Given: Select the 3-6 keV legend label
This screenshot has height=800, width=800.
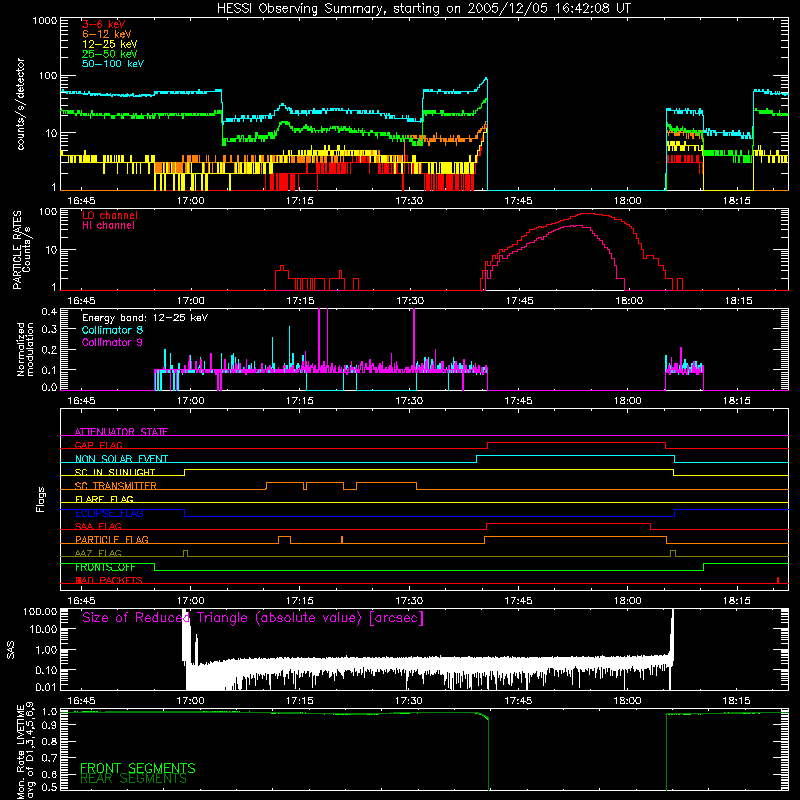Looking at the screenshot, I should point(104,24).
